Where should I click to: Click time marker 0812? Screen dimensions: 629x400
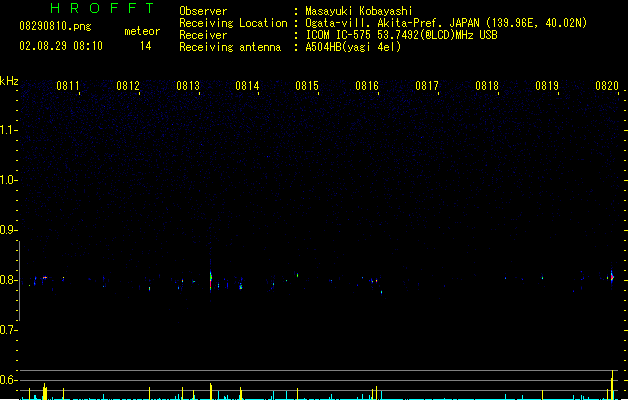point(128,86)
